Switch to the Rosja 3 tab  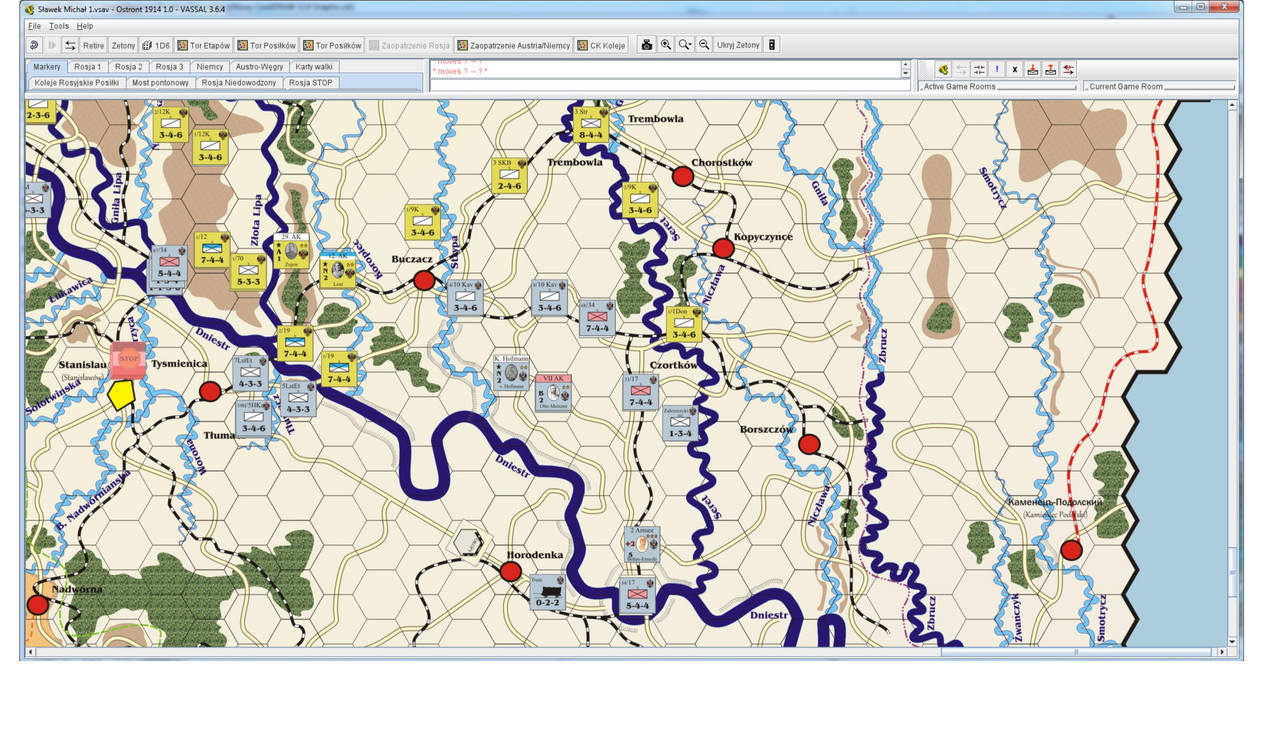coord(169,67)
